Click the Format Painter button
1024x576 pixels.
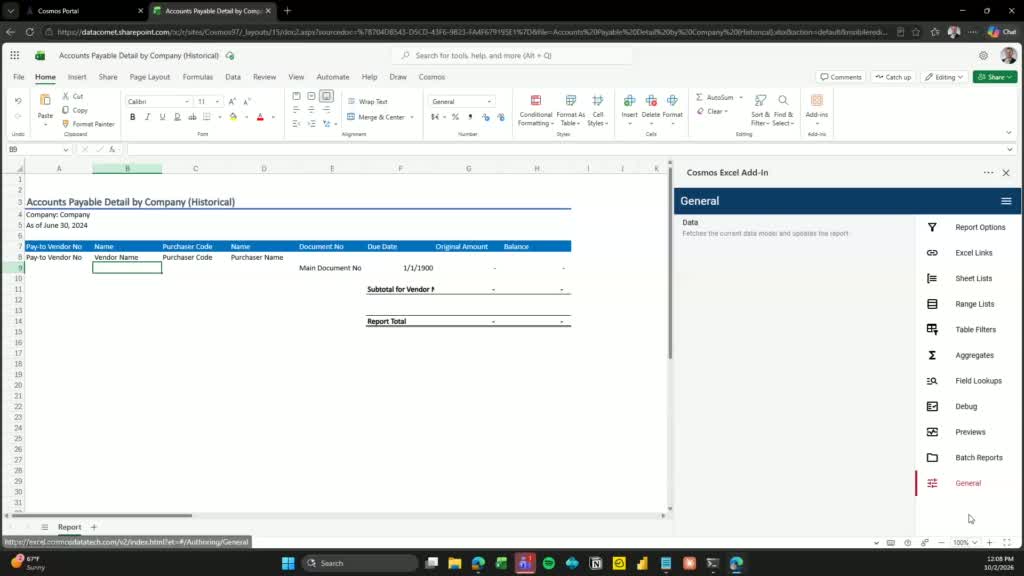(x=88, y=124)
